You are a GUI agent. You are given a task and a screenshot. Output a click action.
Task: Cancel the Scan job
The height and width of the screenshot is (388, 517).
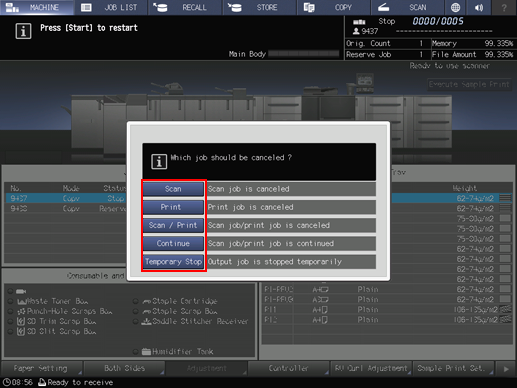173,189
